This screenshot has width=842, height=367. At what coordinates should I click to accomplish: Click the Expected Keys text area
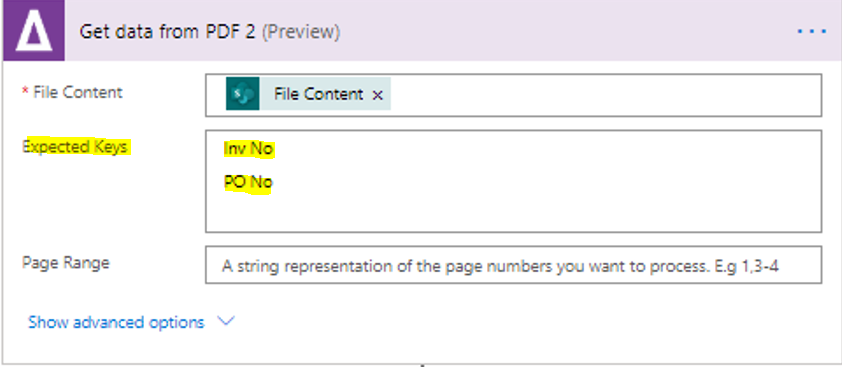tap(513, 181)
